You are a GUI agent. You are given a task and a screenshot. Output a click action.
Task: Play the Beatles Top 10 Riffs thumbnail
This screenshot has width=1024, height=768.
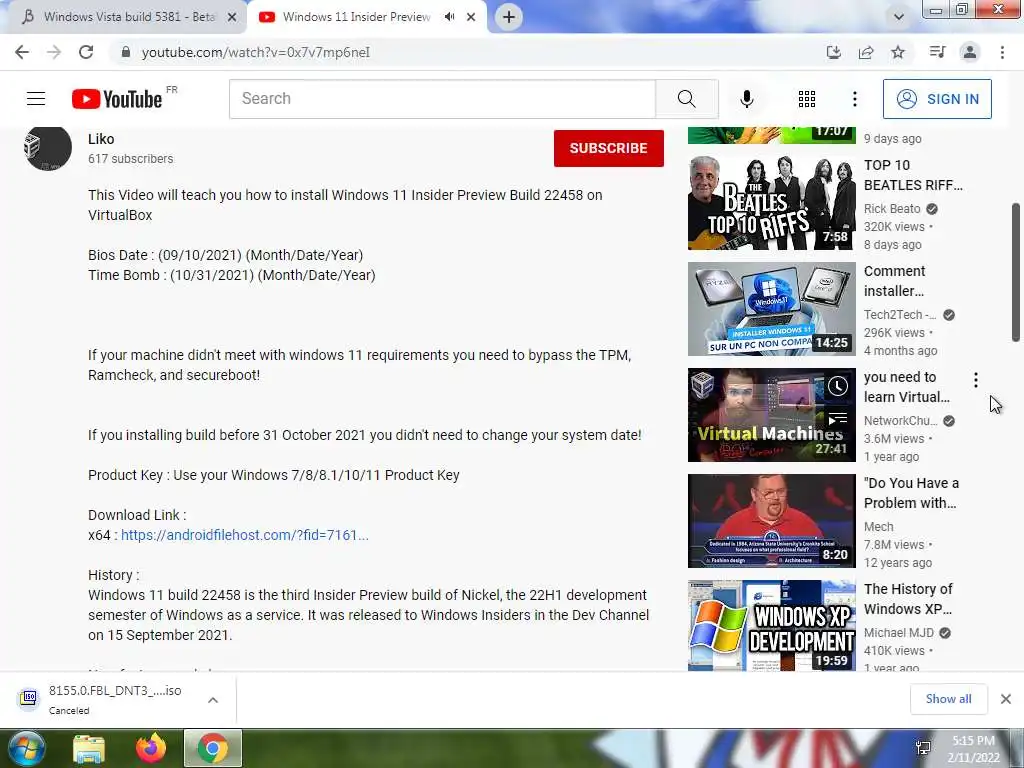(771, 202)
